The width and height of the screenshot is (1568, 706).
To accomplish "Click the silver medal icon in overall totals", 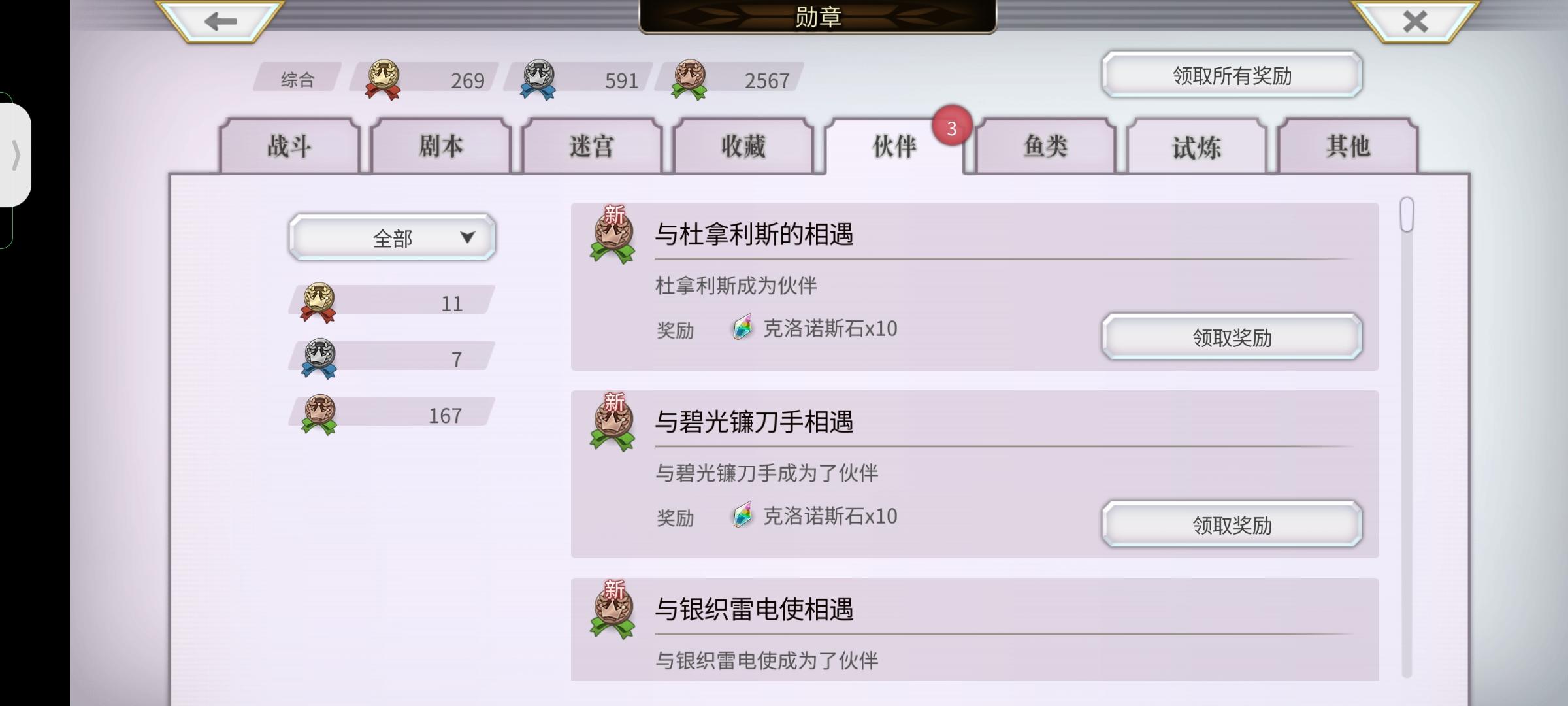I will 538,80.
